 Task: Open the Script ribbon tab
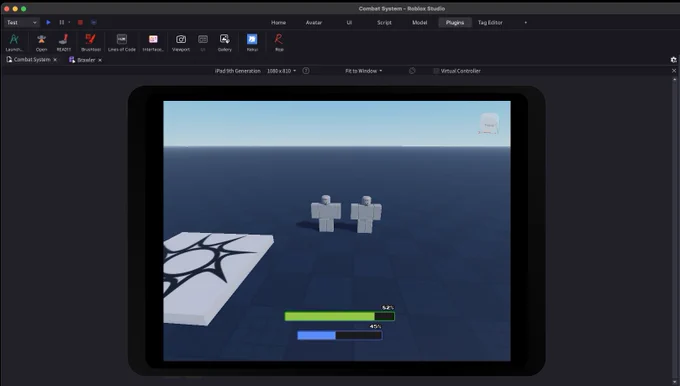(384, 23)
